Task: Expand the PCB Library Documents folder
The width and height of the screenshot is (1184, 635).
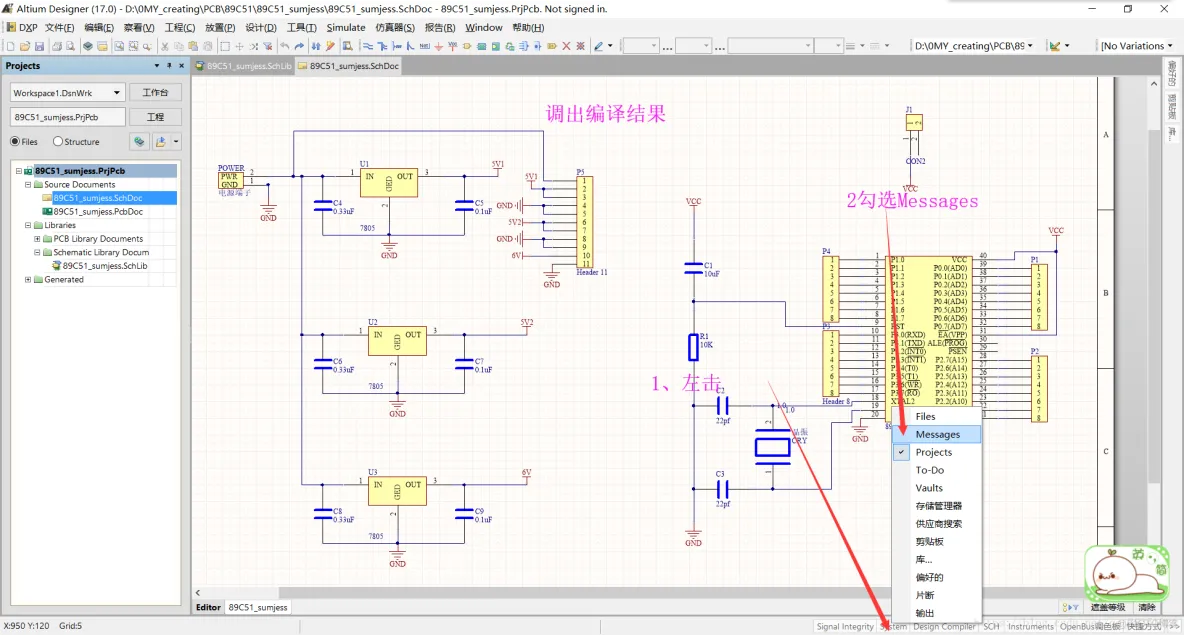Action: click(37, 239)
